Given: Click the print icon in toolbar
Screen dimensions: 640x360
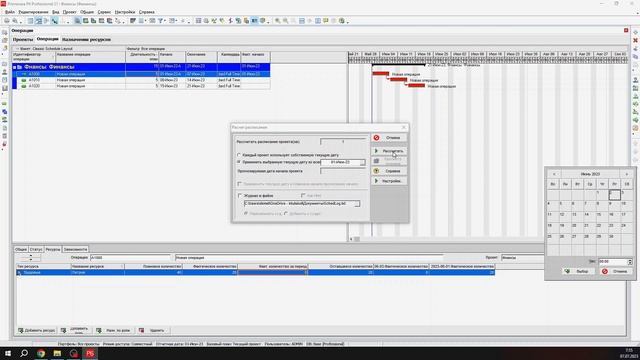Looking at the screenshot, I should 7,21.
